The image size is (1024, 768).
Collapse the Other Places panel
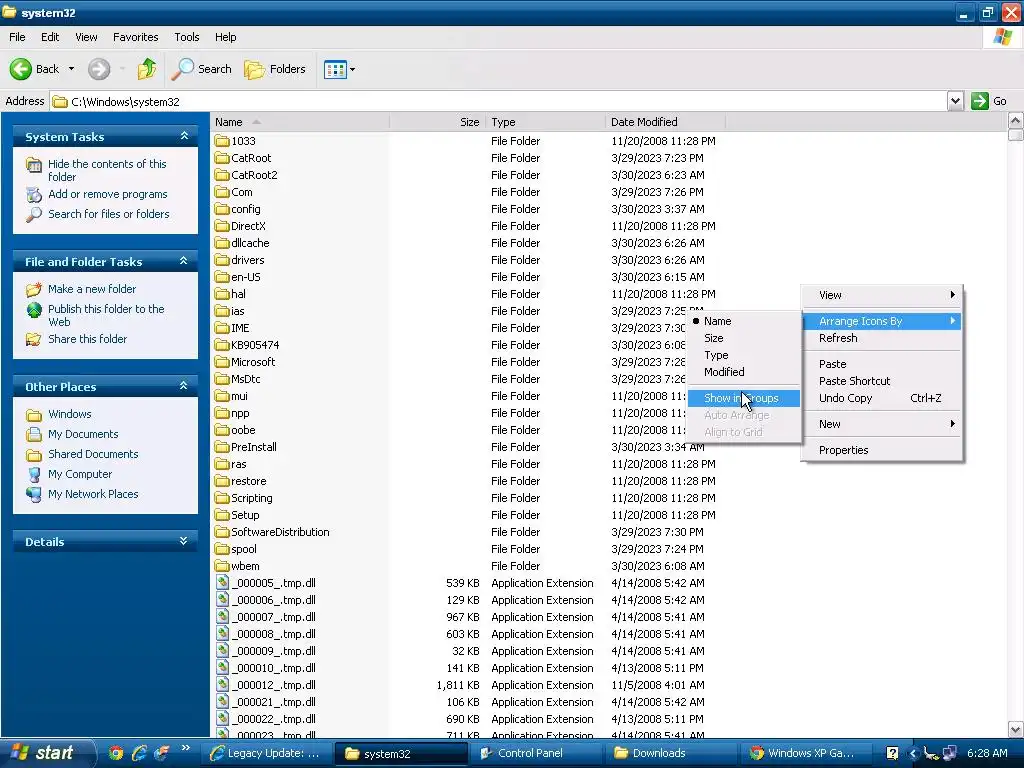(184, 386)
